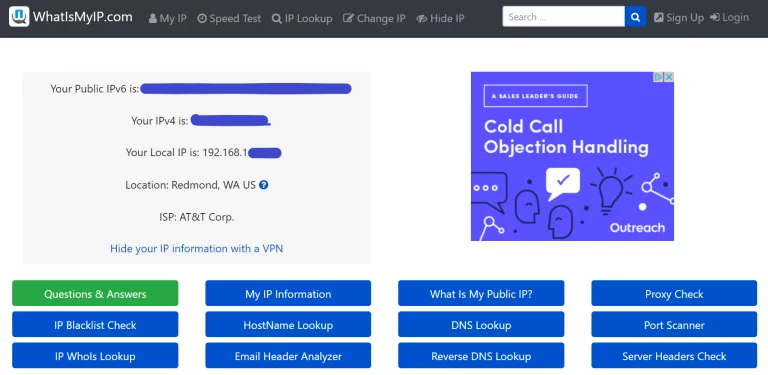
Task: Click Sign Up link
Action: coord(679,18)
